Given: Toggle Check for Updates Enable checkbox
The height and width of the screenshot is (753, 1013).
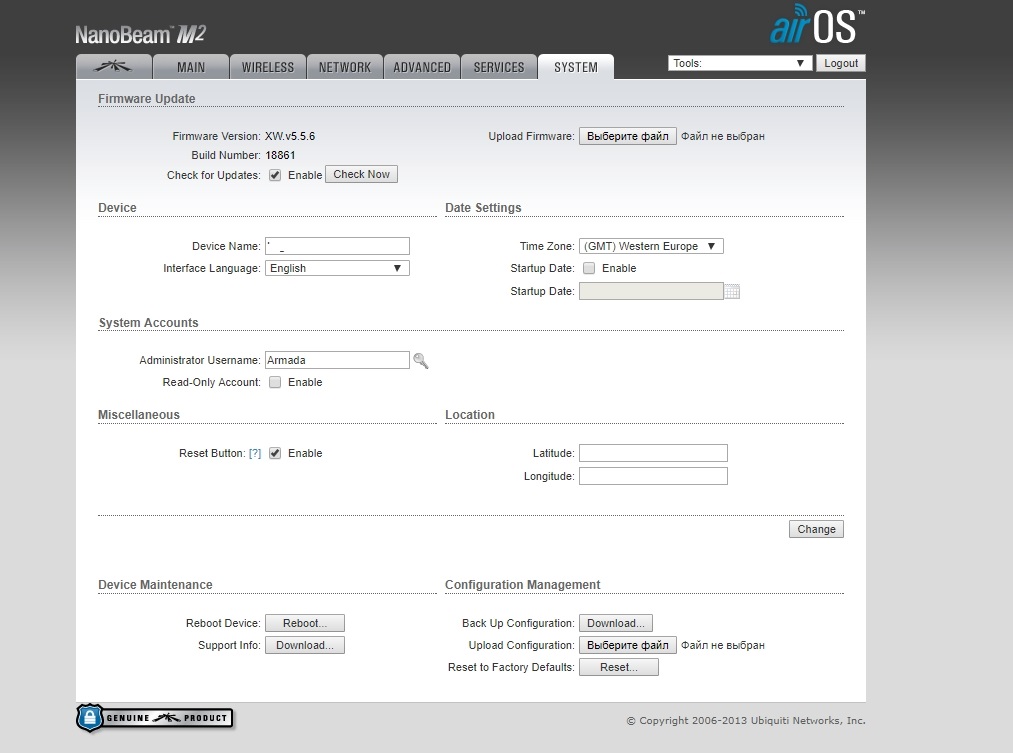Looking at the screenshot, I should coord(275,175).
